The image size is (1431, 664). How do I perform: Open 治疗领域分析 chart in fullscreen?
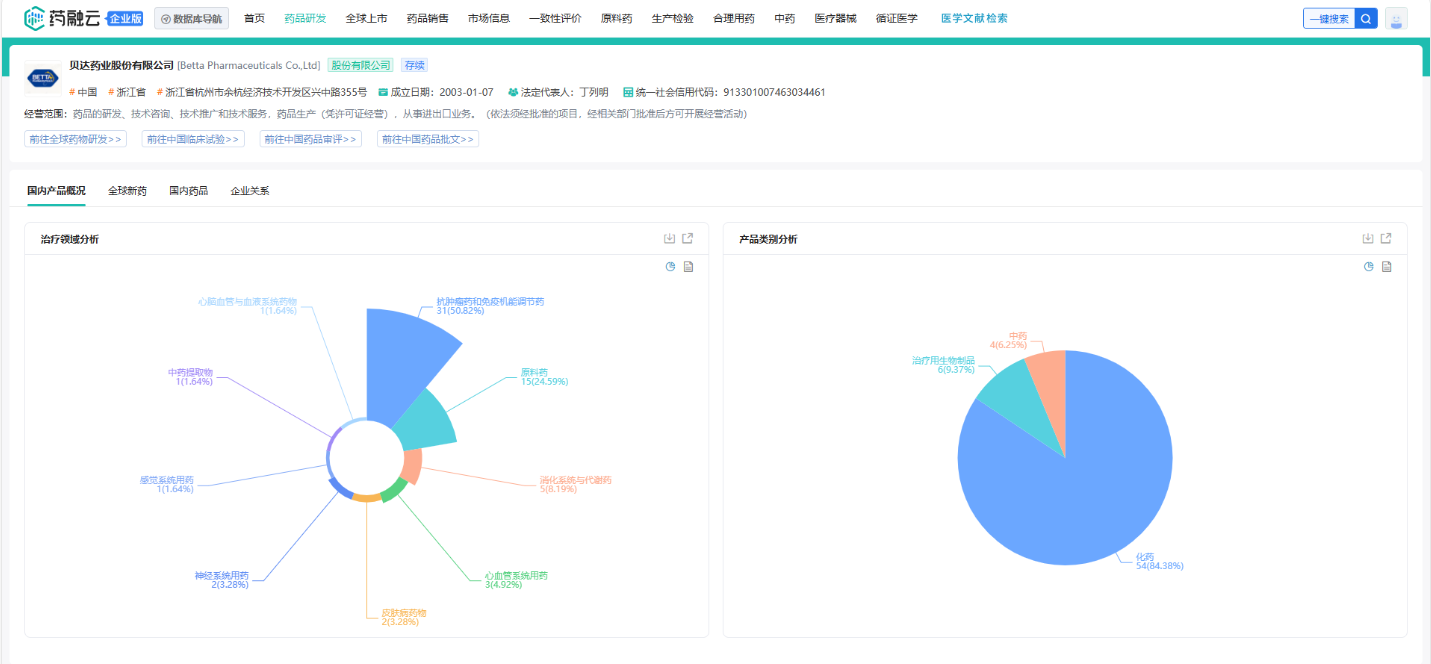pyautogui.click(x=688, y=239)
